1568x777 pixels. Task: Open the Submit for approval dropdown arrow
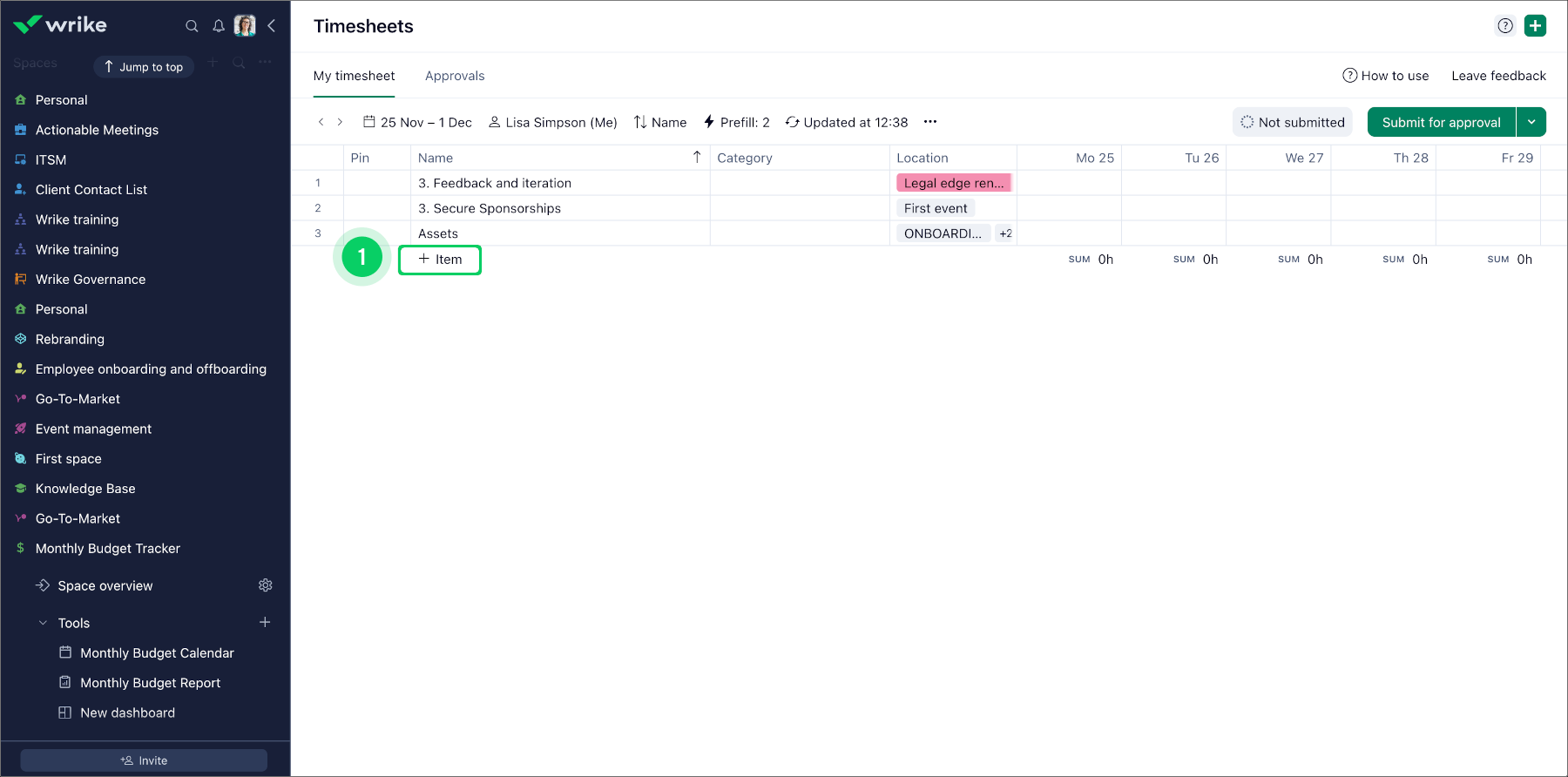(x=1531, y=122)
